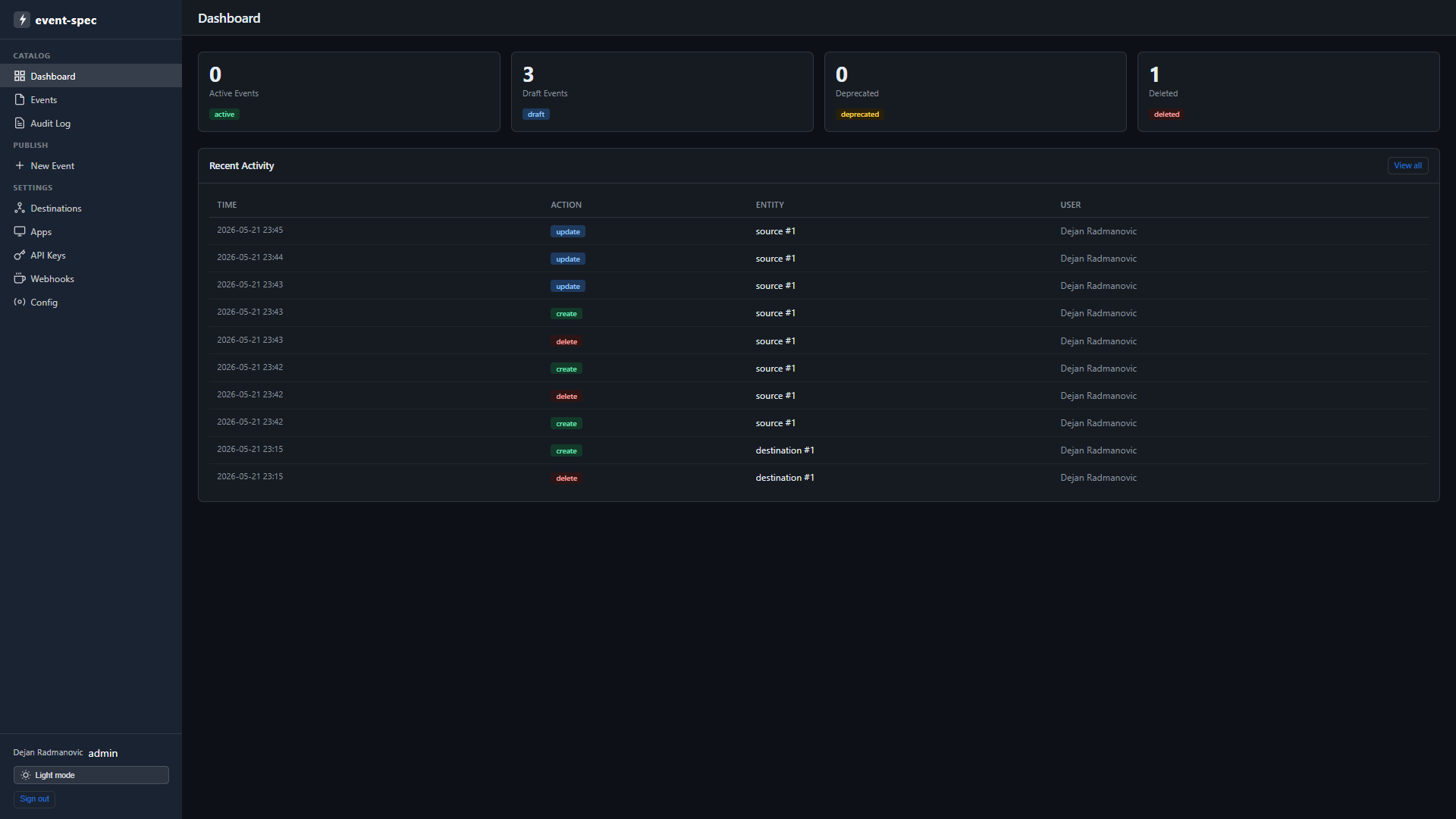
Task: Click the sun icon in Light mode button
Action: [26, 775]
